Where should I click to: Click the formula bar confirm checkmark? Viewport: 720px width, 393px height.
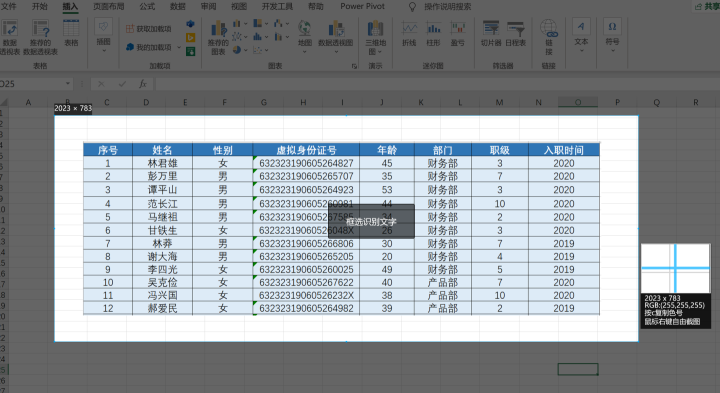click(x=122, y=84)
